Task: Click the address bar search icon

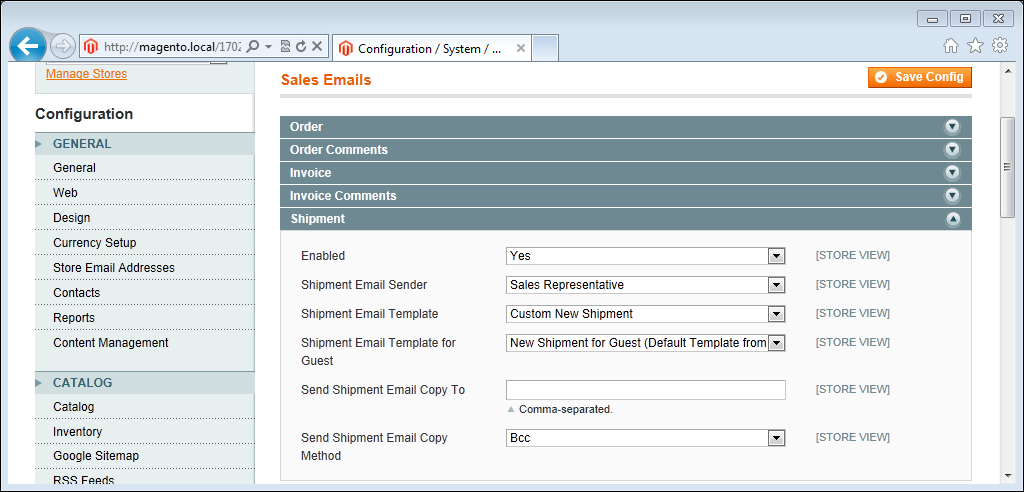Action: 253,46
